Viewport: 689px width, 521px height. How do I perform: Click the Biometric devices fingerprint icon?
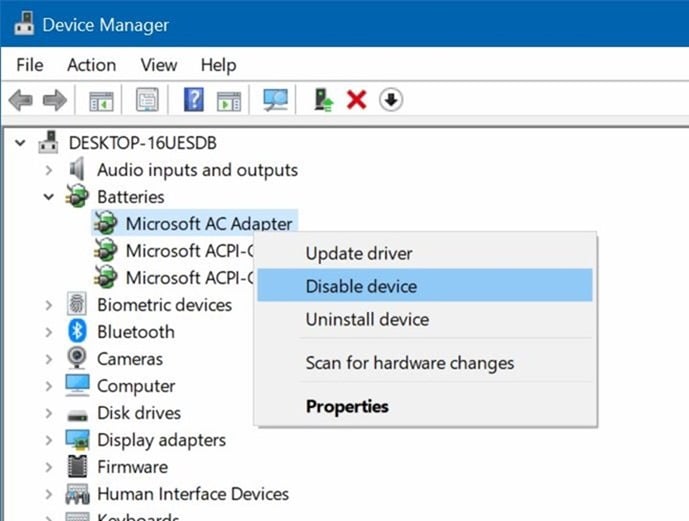tap(77, 304)
